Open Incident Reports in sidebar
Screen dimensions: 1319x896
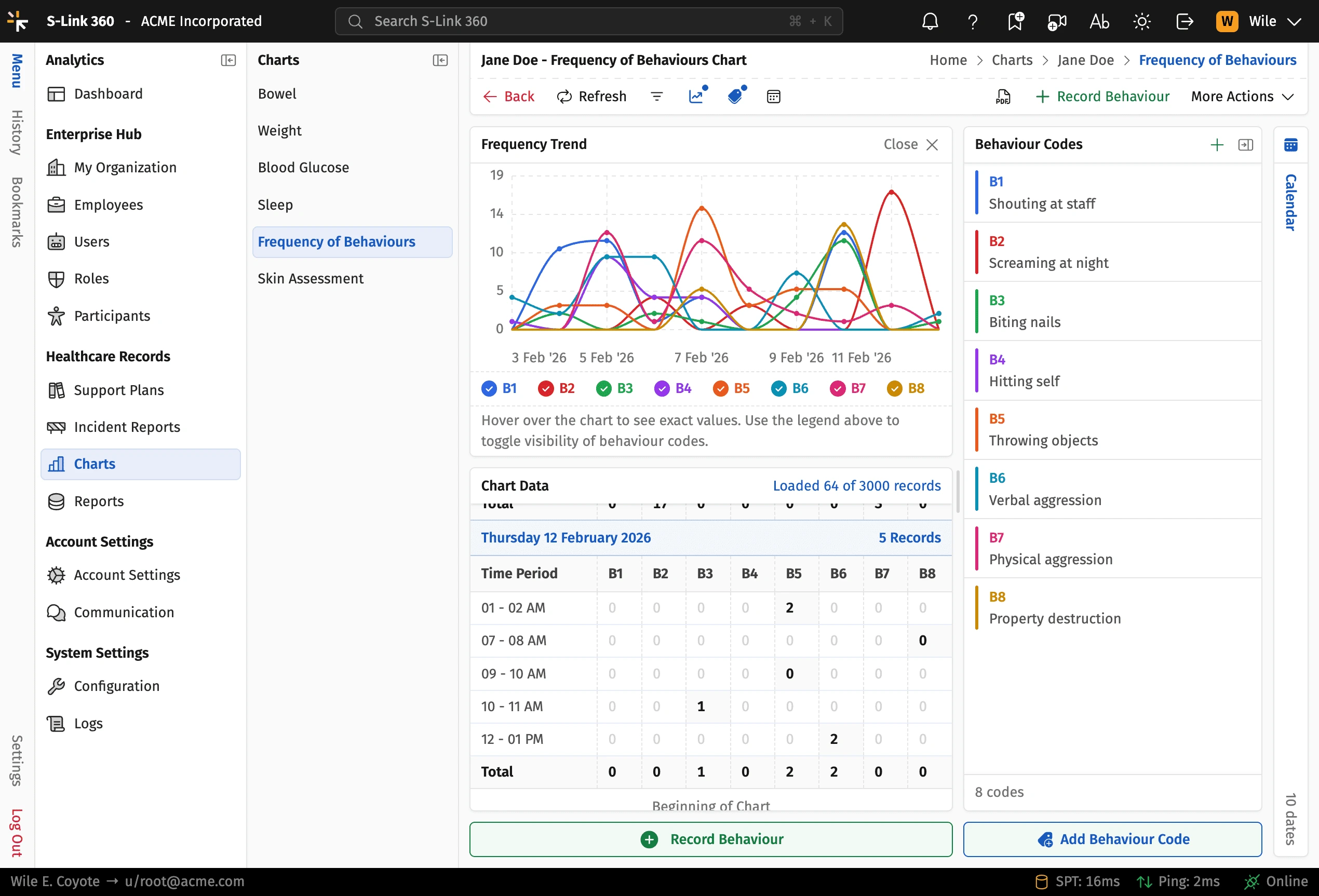pos(127,427)
